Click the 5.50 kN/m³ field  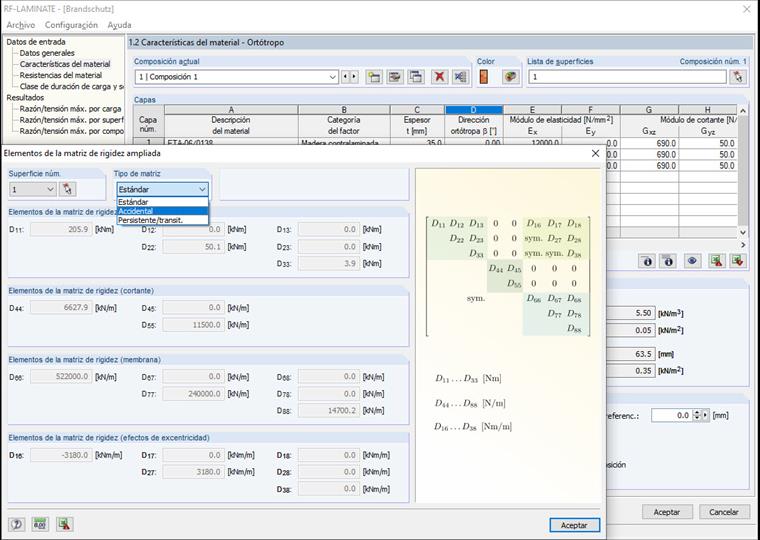coord(630,313)
